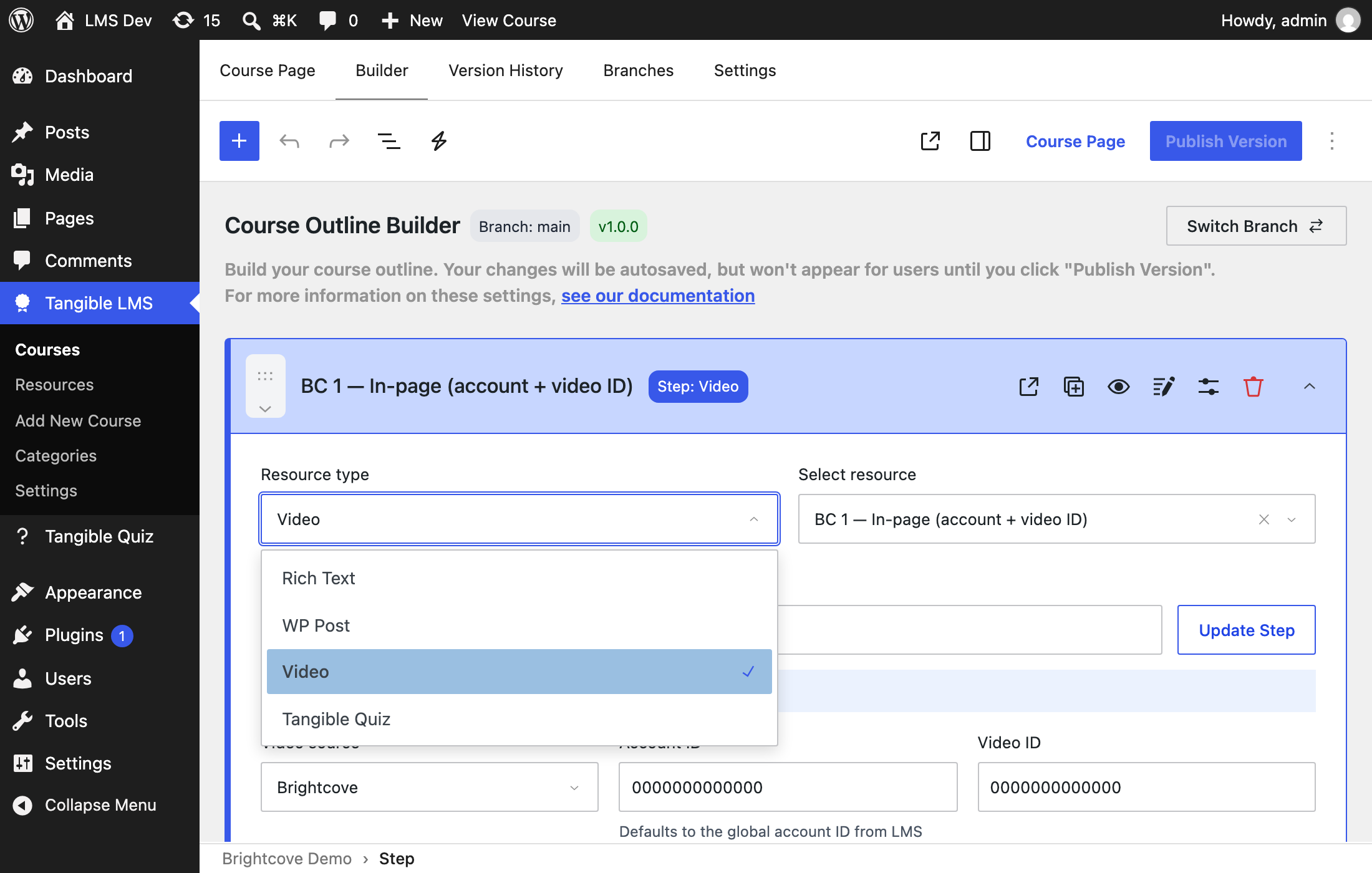Clear the selected resource X
This screenshot has height=873, width=1372.
pos(1264,519)
